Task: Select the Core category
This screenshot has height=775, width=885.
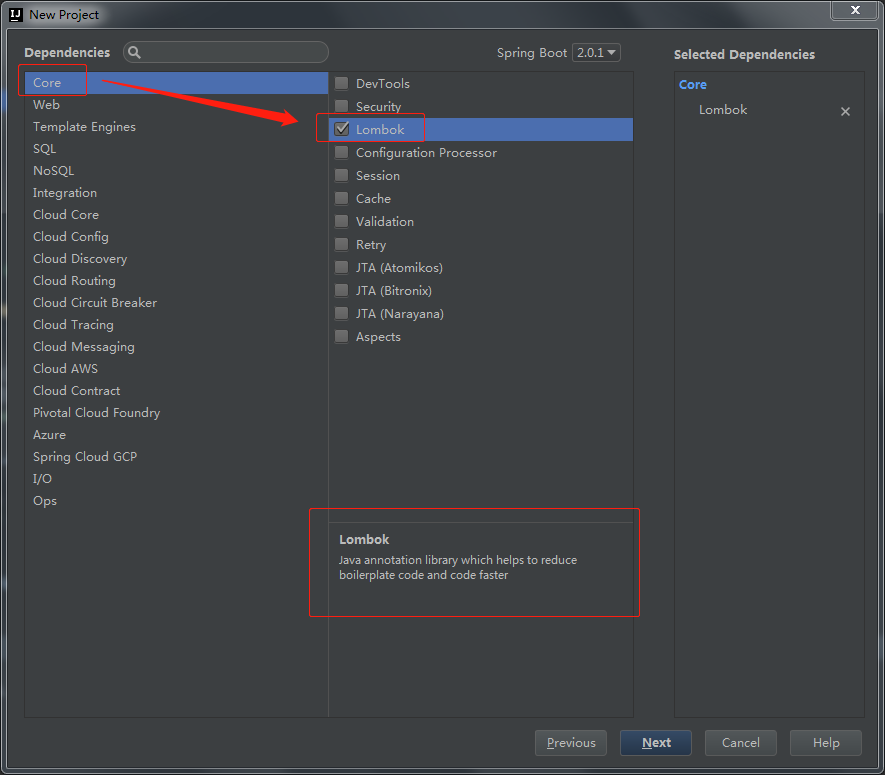Action: click(x=176, y=82)
